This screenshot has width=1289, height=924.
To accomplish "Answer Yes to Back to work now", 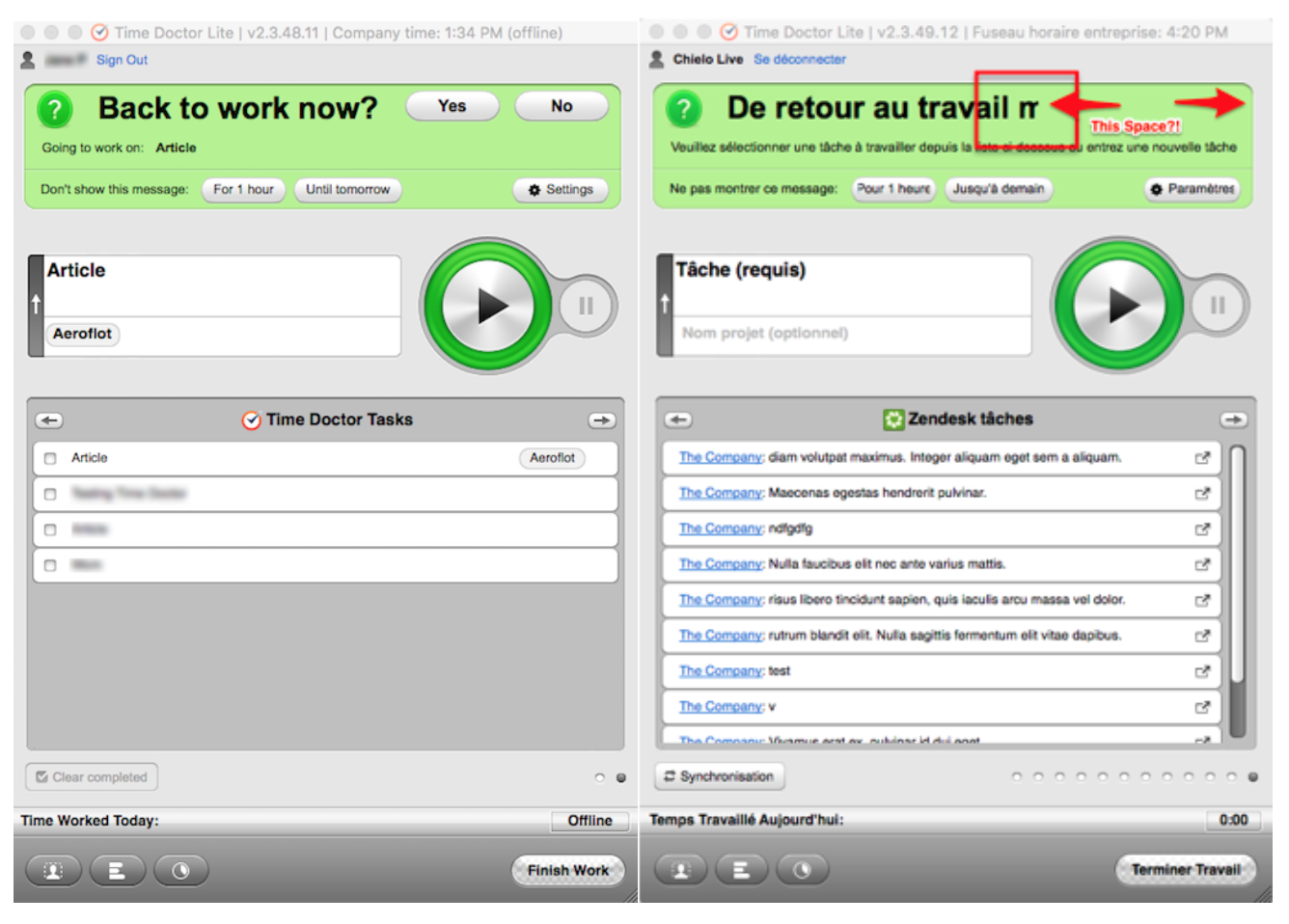I will pyautogui.click(x=453, y=106).
